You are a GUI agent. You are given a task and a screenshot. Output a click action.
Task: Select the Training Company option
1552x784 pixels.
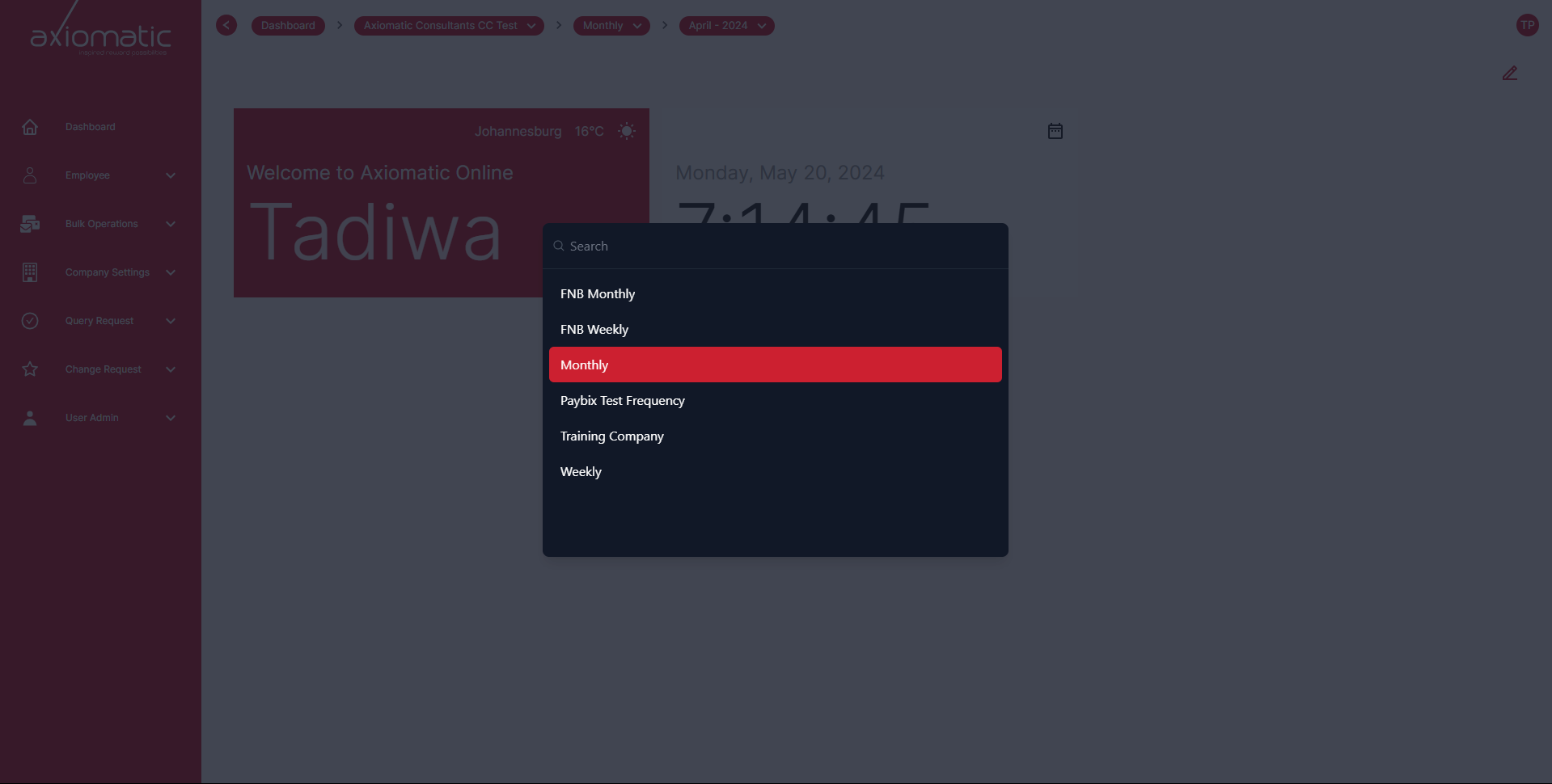pos(611,436)
